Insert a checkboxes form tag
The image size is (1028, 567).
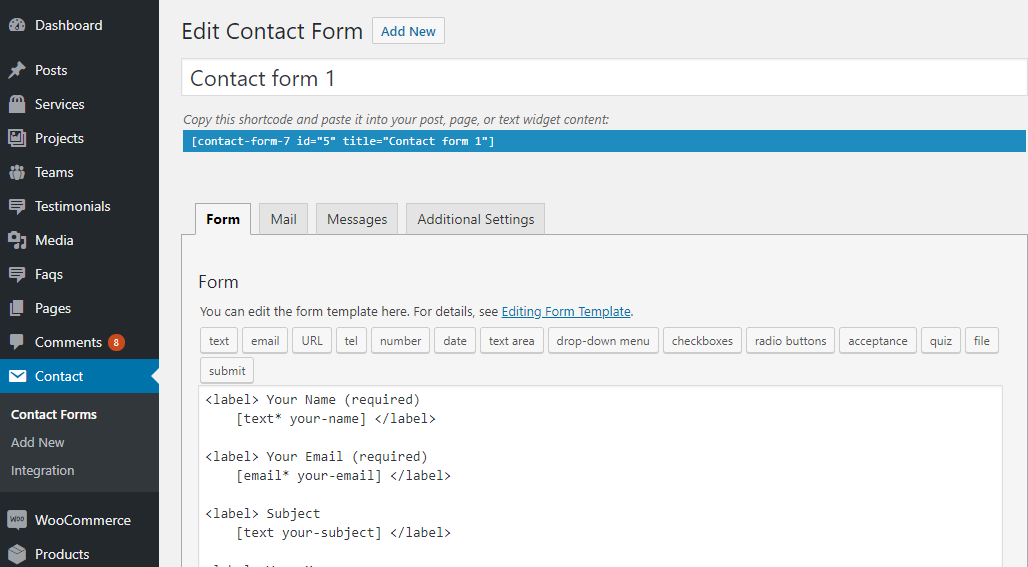tap(702, 341)
